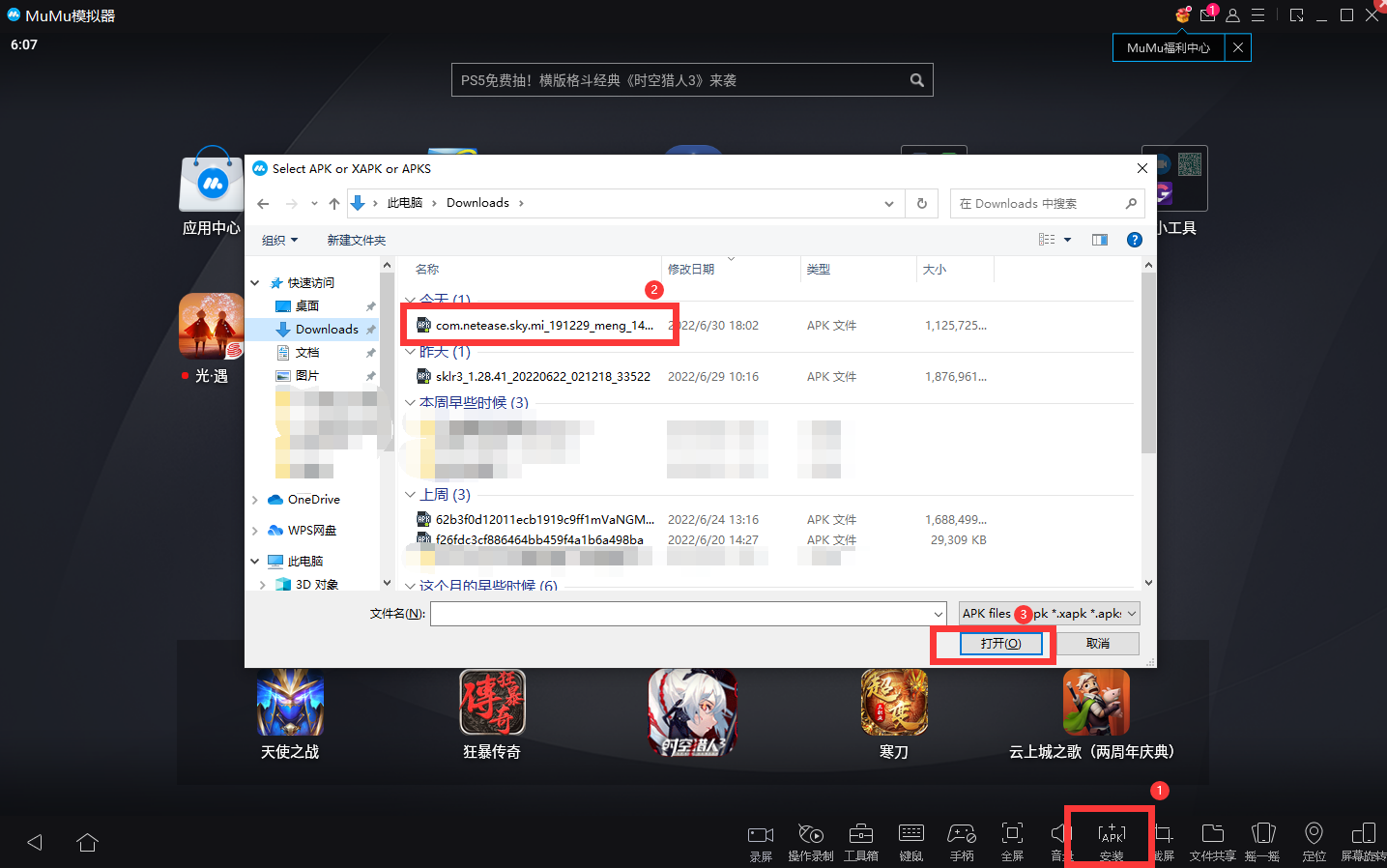The image size is (1387, 868).
Task: Click the 打开(O) button
Action: click(x=1000, y=644)
